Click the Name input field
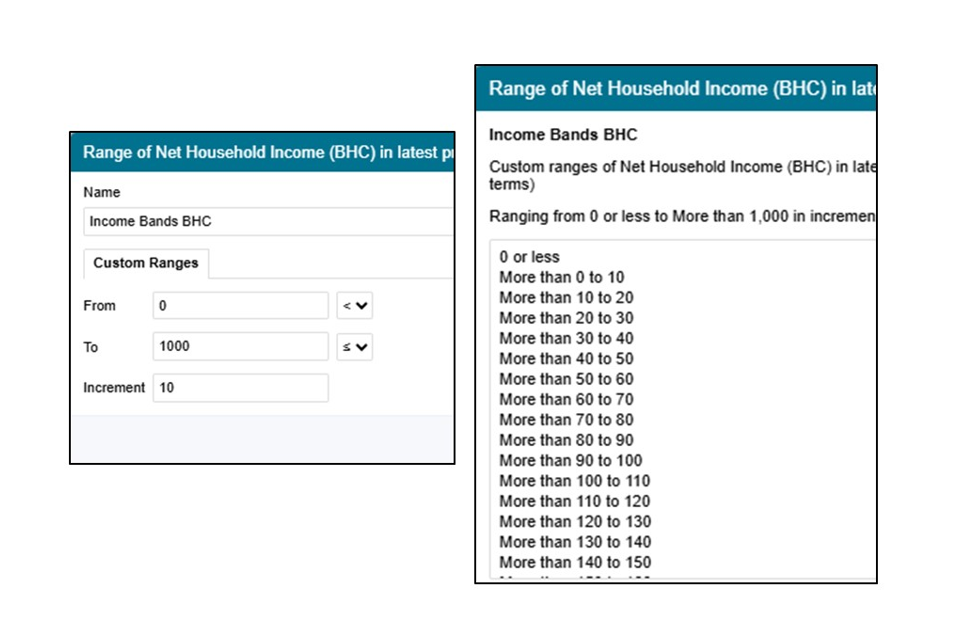The height and width of the screenshot is (640, 960). (268, 221)
